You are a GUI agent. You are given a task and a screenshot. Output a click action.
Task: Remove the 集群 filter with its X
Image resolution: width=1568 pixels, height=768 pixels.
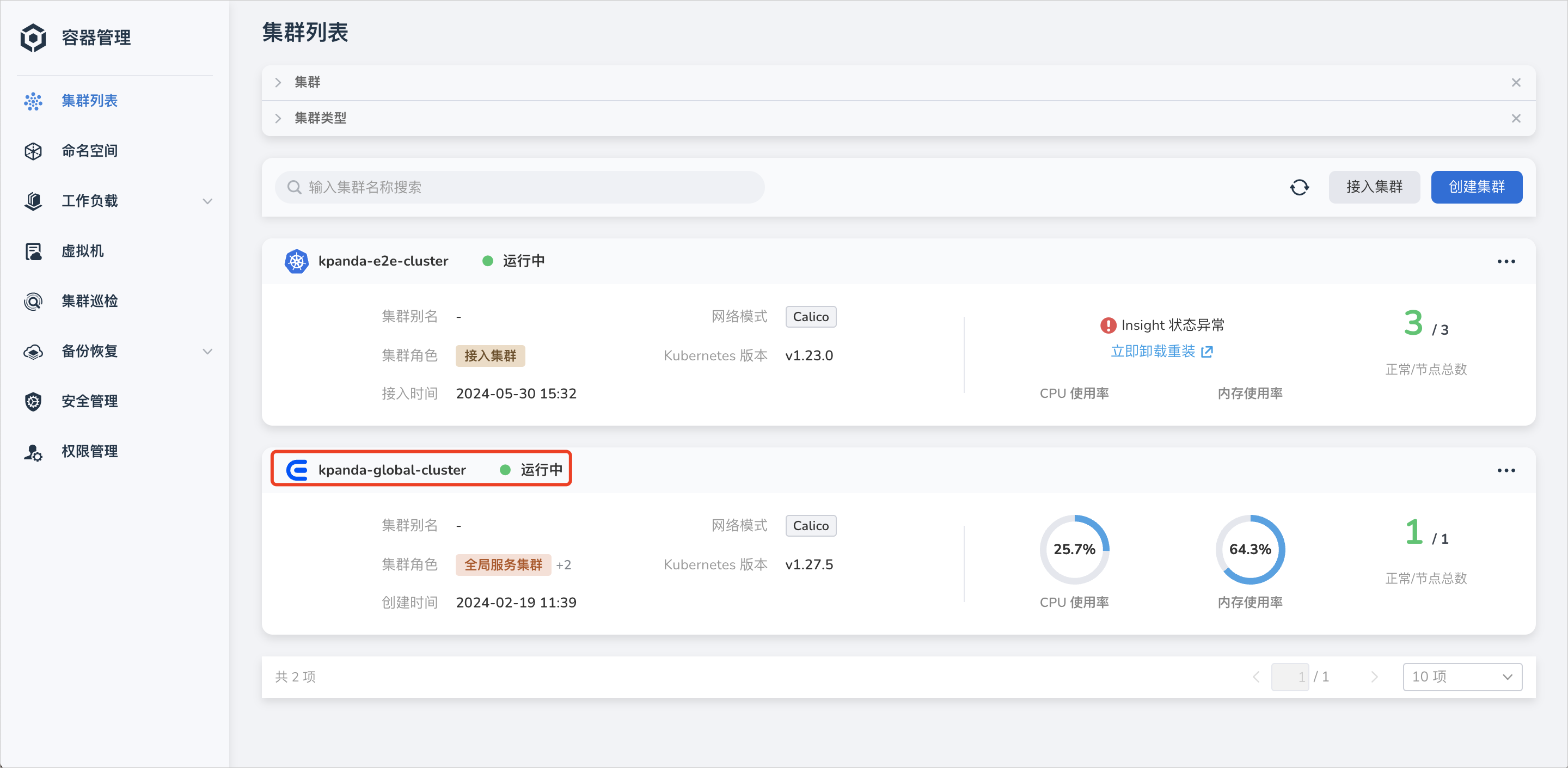tap(1516, 83)
